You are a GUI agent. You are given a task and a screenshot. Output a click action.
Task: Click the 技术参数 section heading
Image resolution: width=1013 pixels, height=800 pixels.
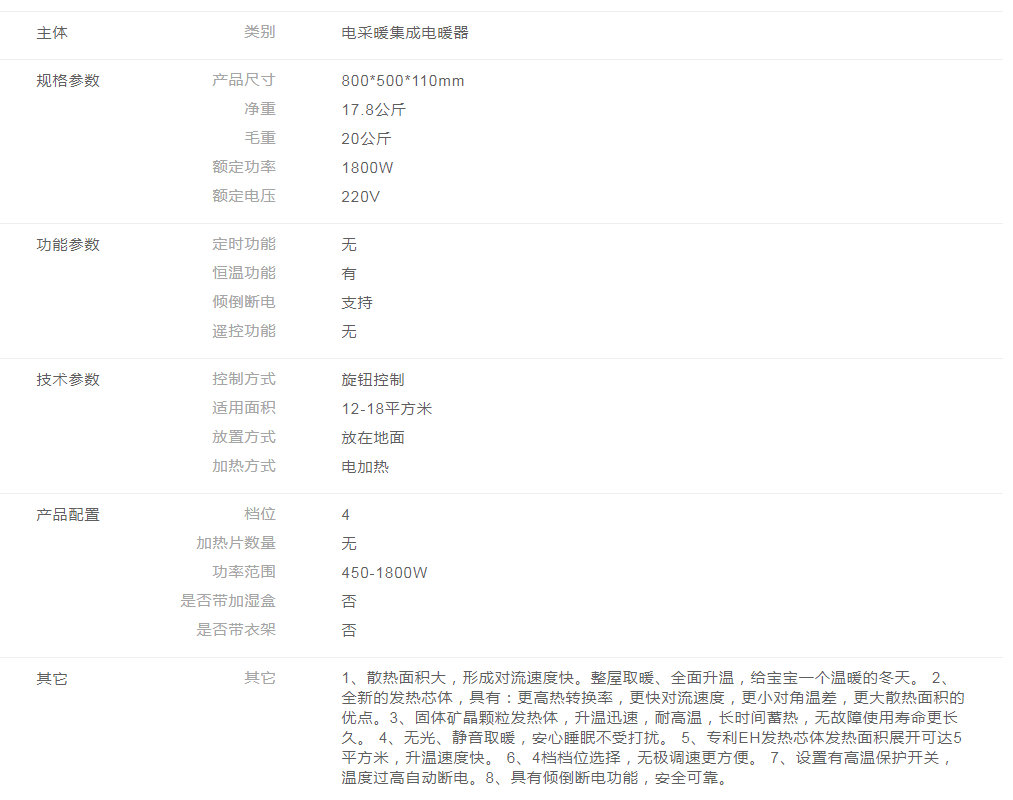pos(68,380)
